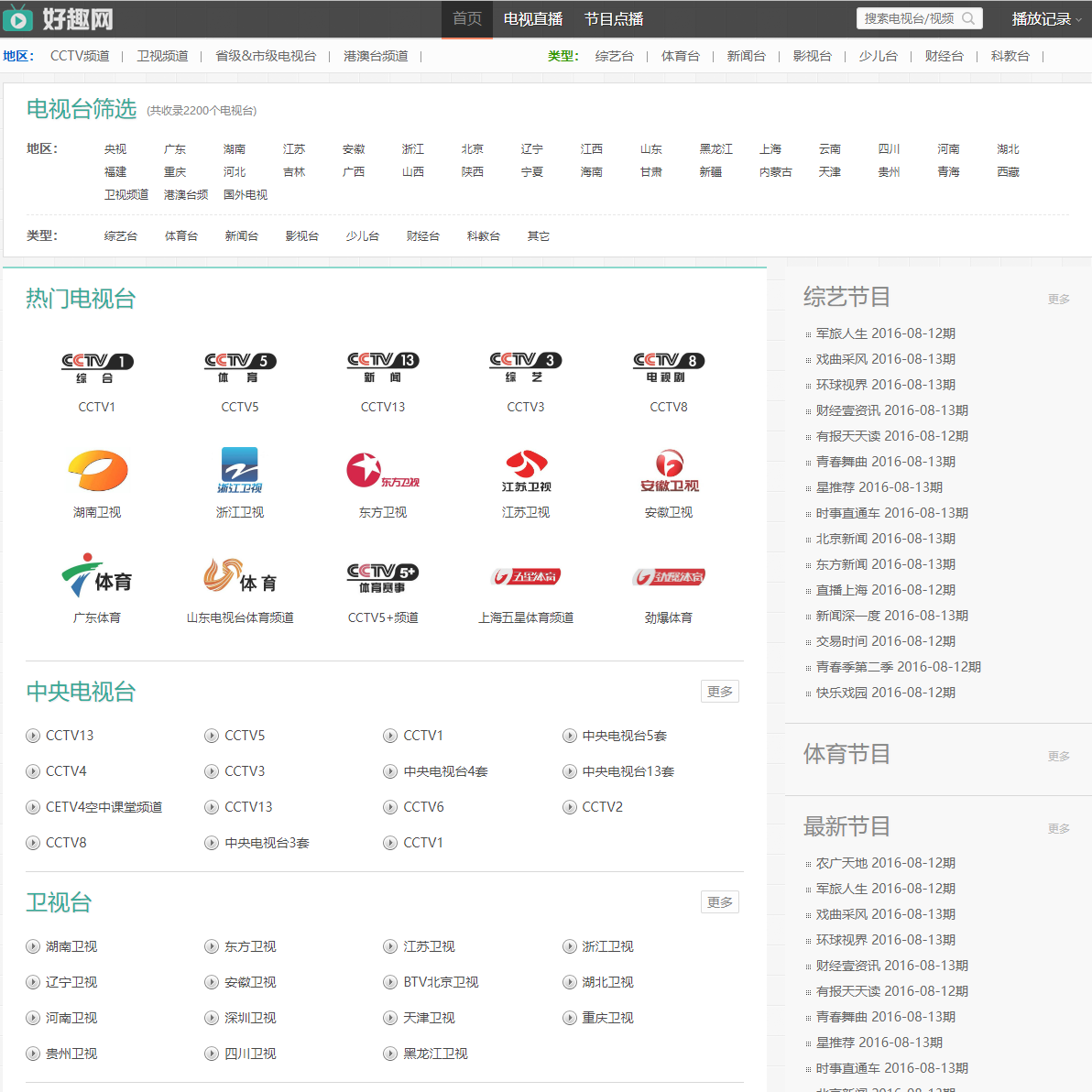
Task: Open the 湖南卫视 mango logo
Action: coord(97,471)
